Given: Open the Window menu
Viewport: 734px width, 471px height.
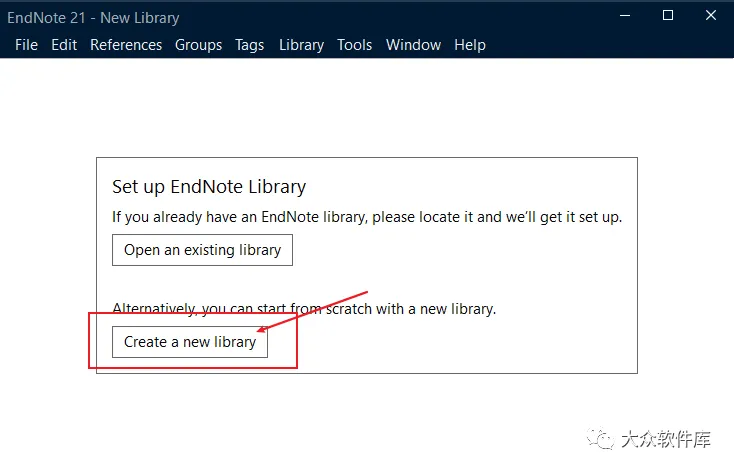Looking at the screenshot, I should (413, 45).
